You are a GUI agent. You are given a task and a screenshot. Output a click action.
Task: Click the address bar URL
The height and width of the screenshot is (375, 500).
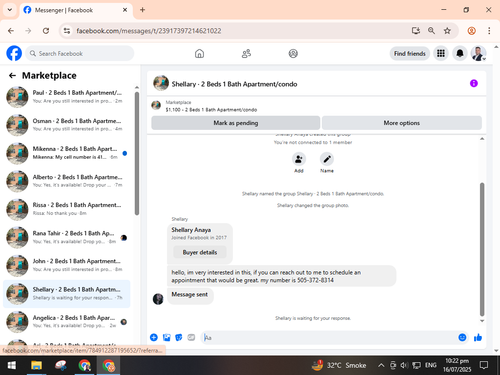149,31
